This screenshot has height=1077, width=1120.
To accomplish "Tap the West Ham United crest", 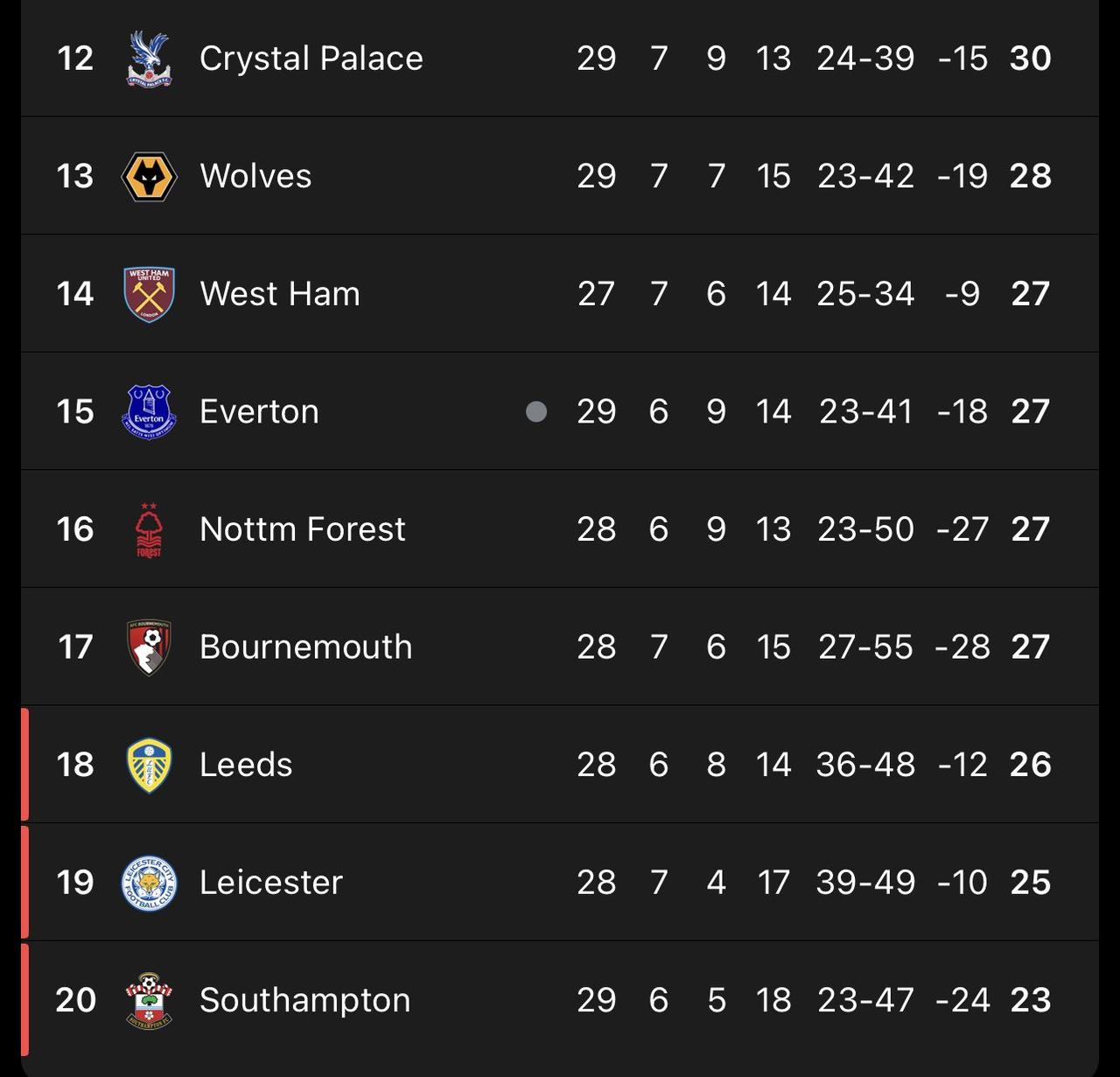I will (149, 294).
